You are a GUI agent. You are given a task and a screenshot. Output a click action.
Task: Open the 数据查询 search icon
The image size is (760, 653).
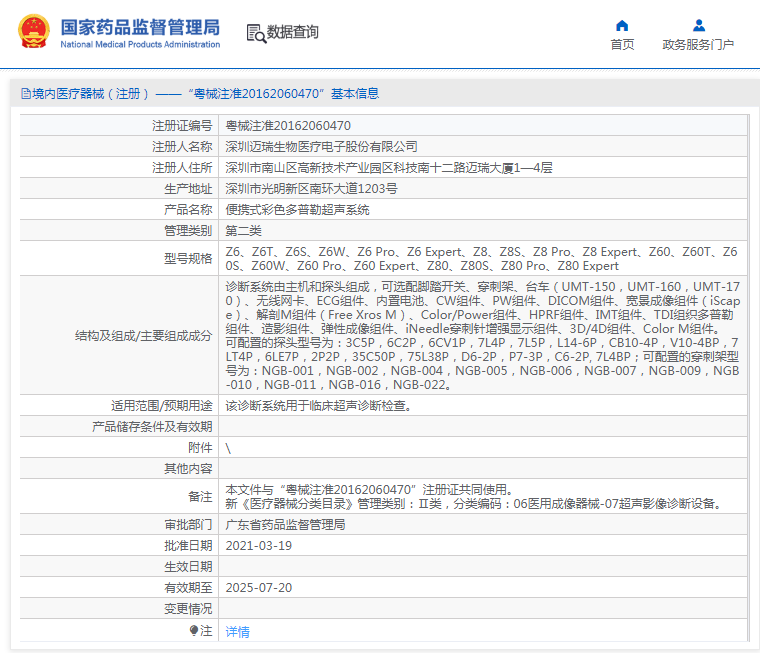(256, 33)
